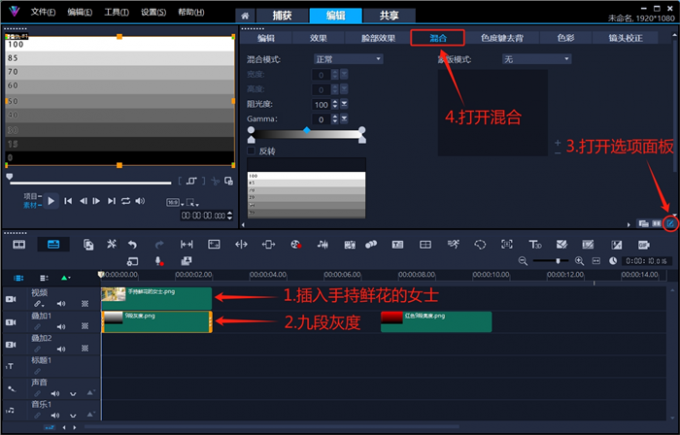
Task: Click the undo arrow in timeline toolbar
Action: tap(132, 245)
